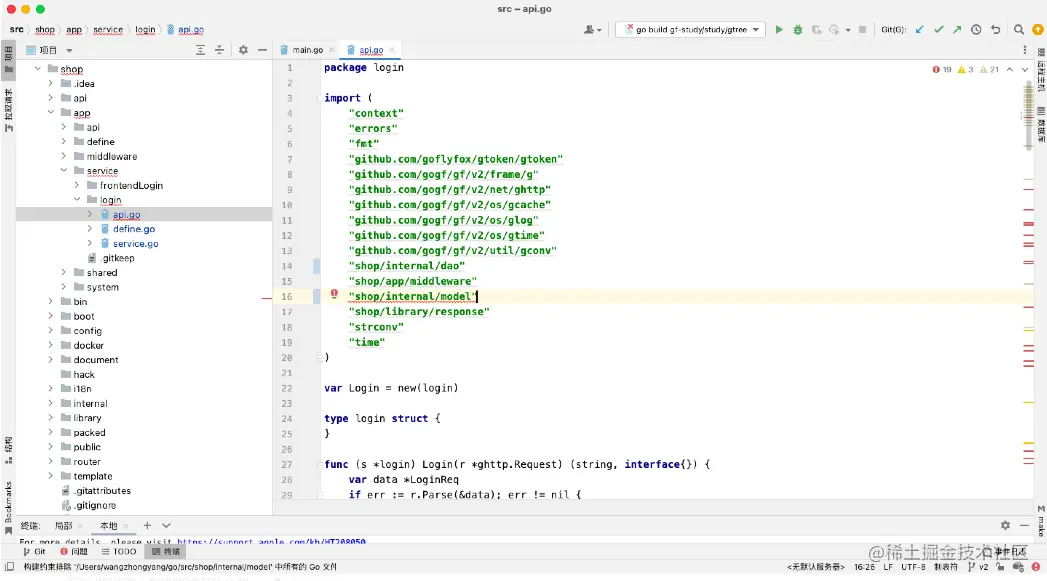
Task: Open terminal tabs dropdown arrow
Action: [x=166, y=526]
